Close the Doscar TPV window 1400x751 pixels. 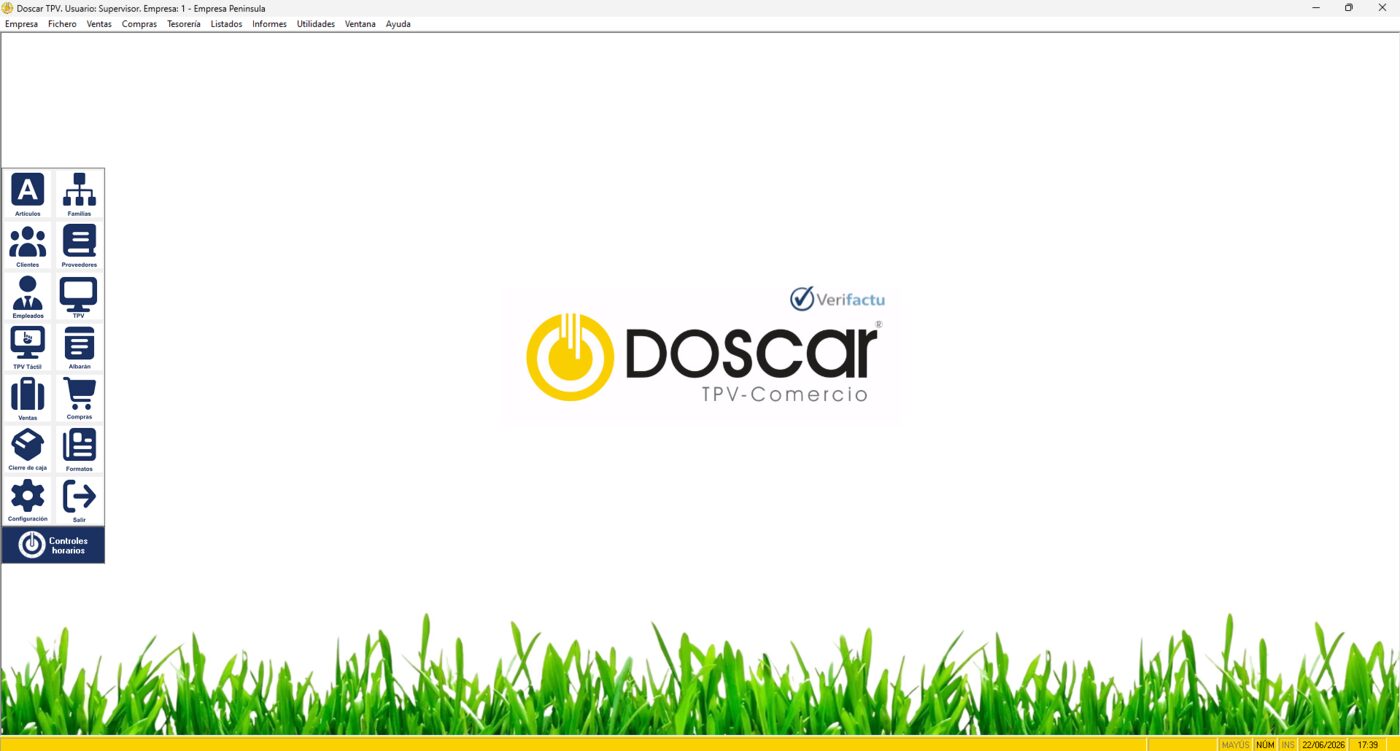point(1382,8)
